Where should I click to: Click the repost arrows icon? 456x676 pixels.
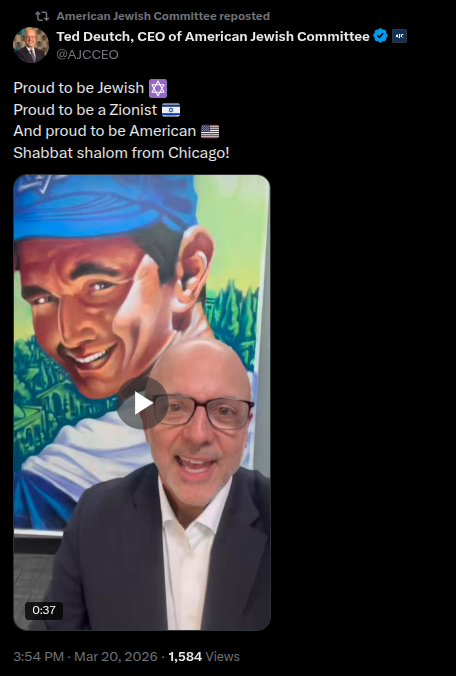click(42, 16)
